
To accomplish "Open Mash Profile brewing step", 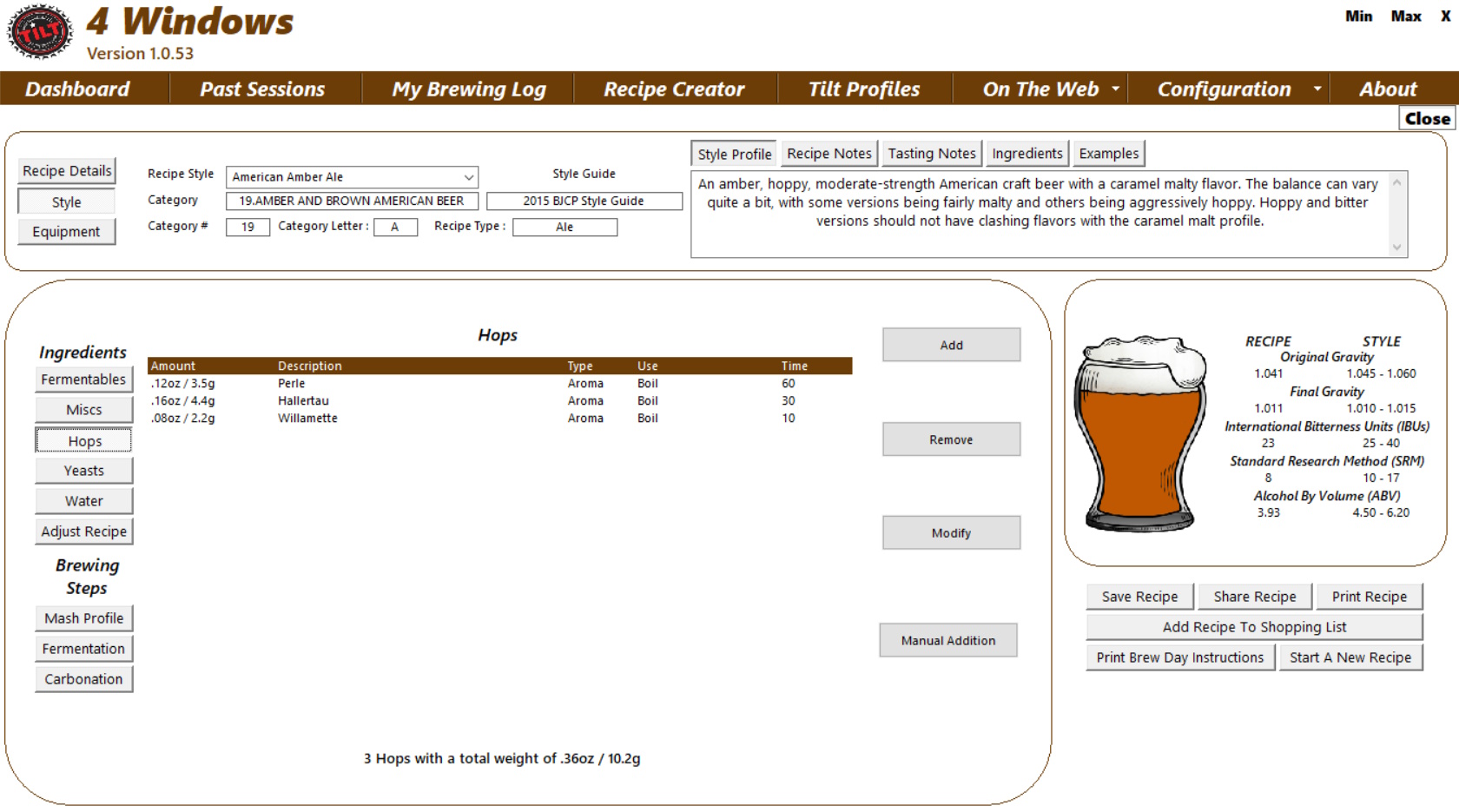I will 83,618.
